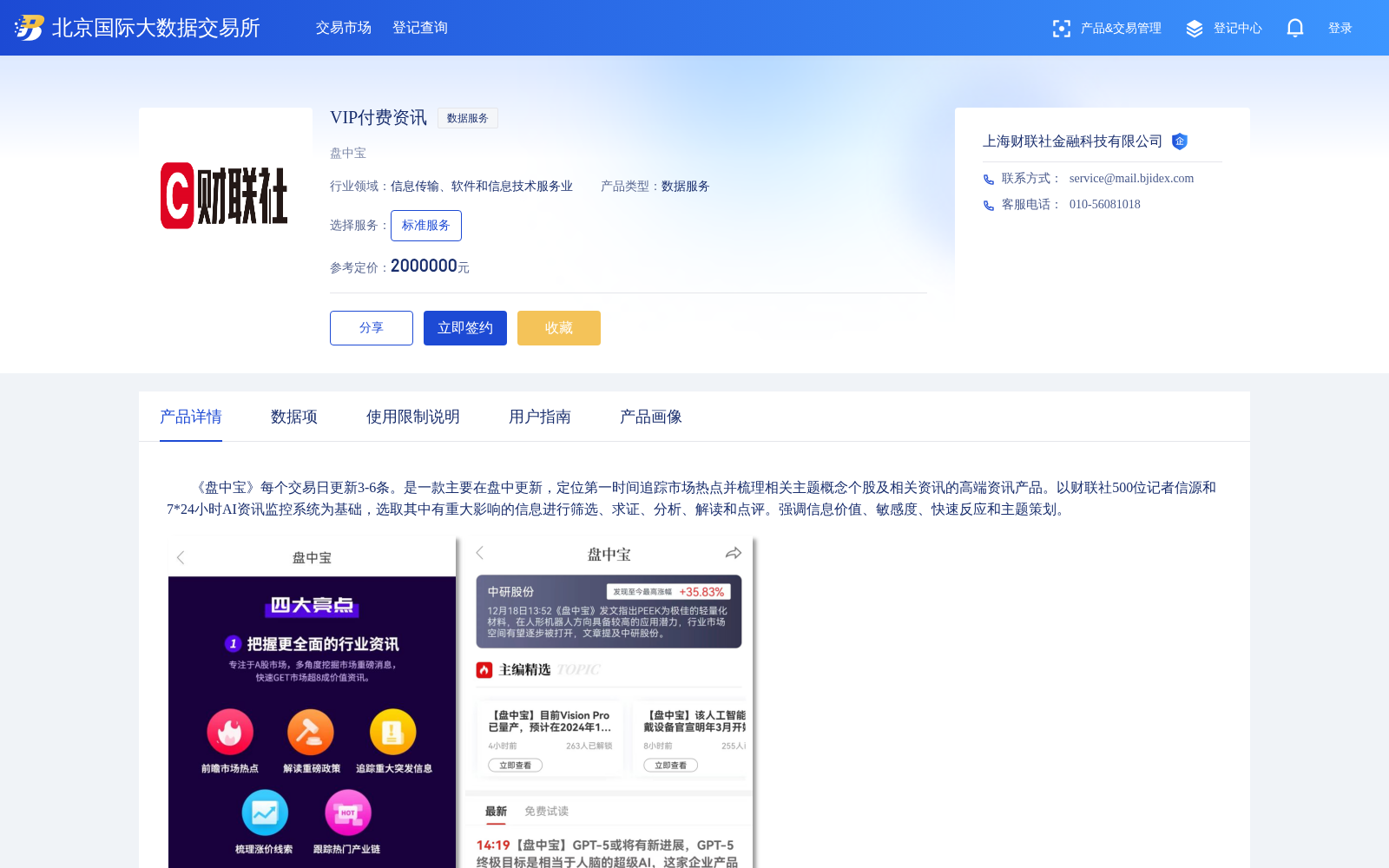Click the 四大亮点 banner heading

click(x=312, y=605)
